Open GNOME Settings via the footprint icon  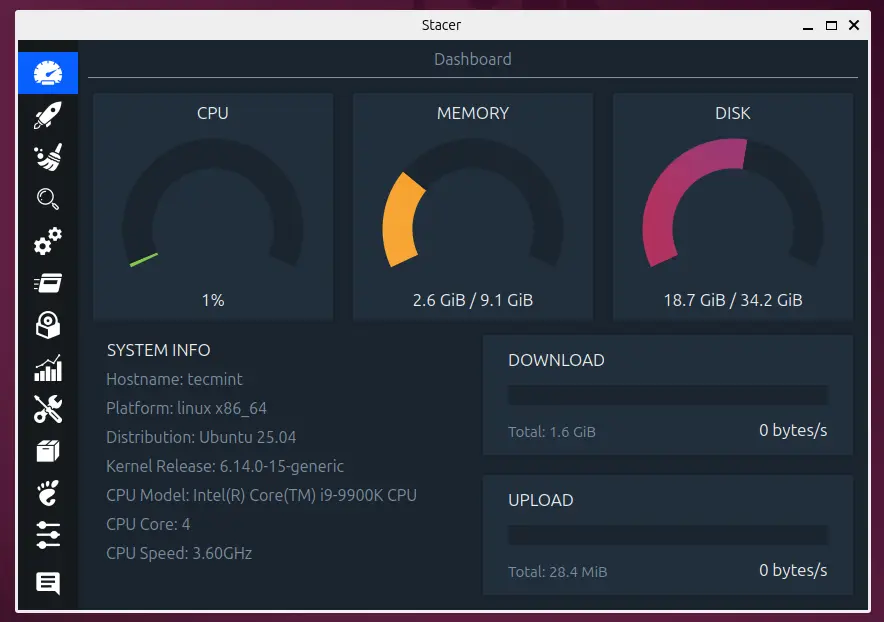47,493
